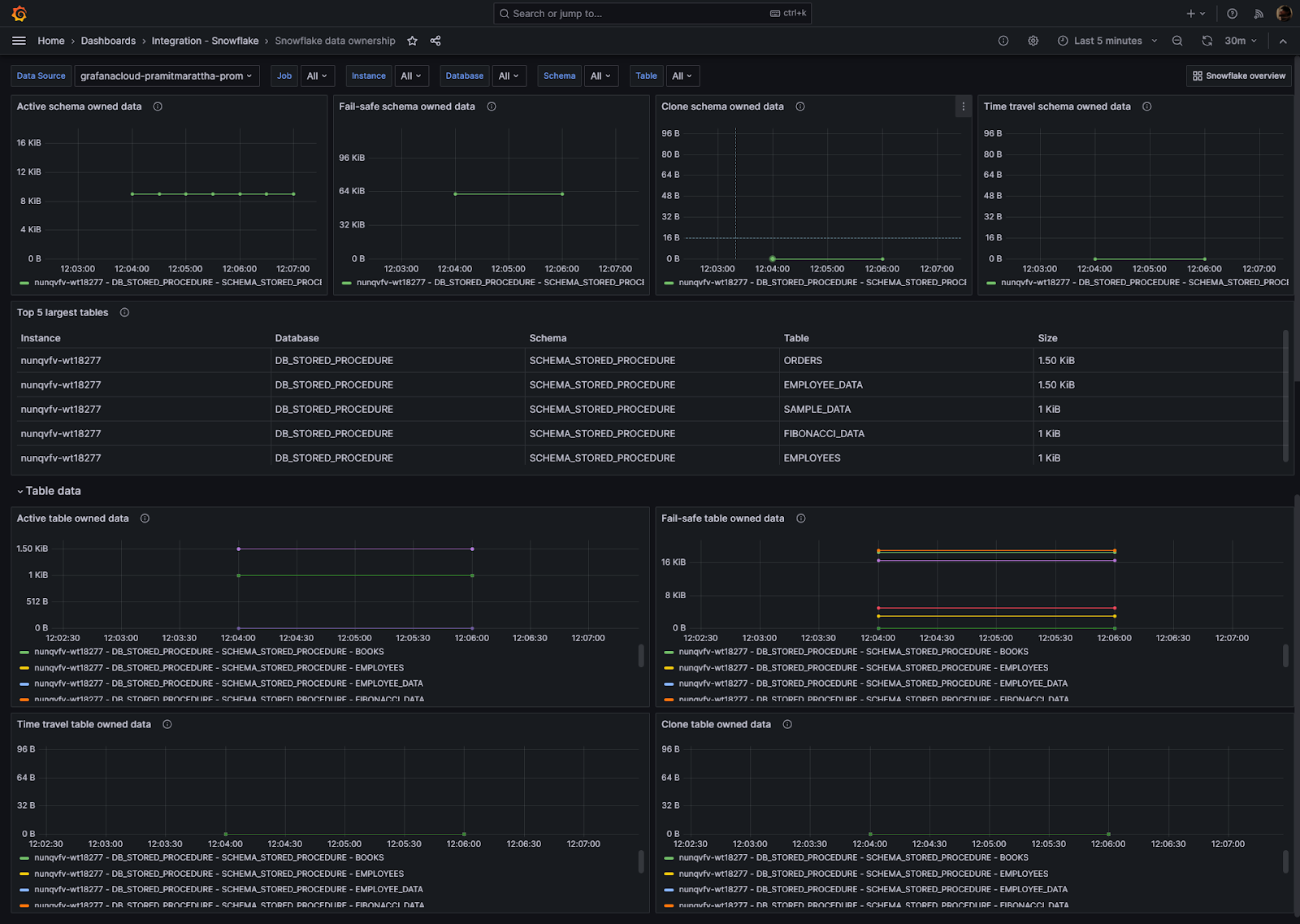
Task: View Top 5 largest tables panel info
Action: coord(124,311)
